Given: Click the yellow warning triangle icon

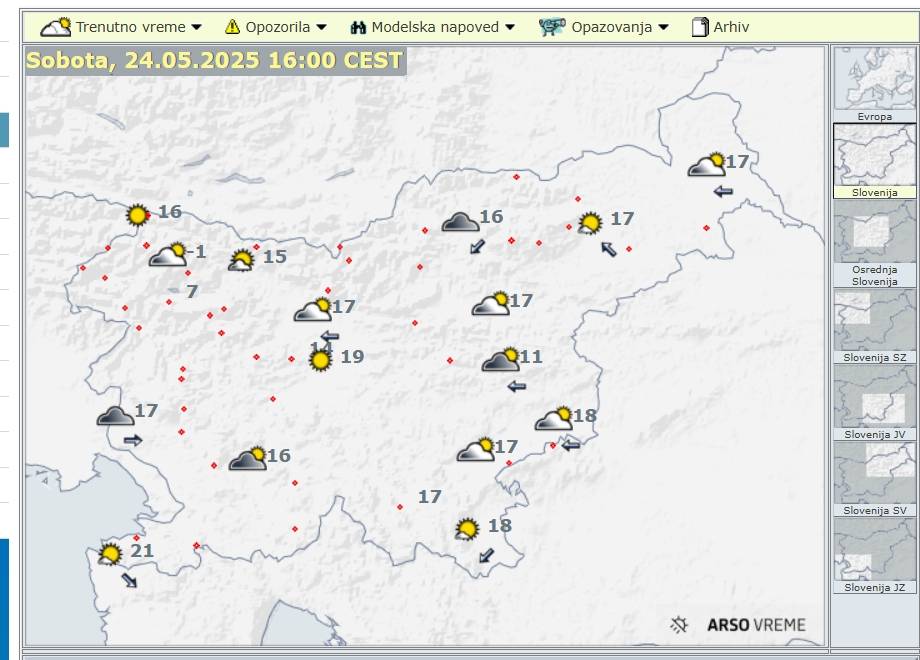Looking at the screenshot, I should 232,27.
